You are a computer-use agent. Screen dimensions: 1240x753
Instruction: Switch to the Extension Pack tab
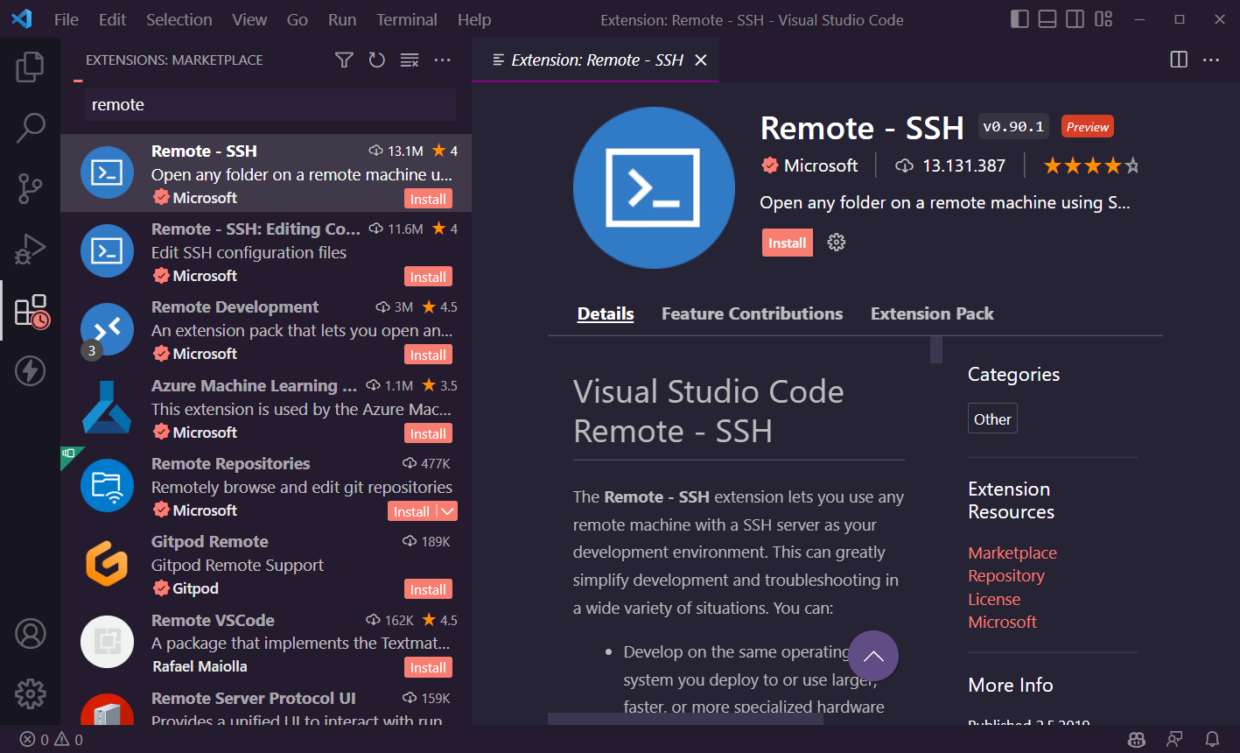pos(931,313)
